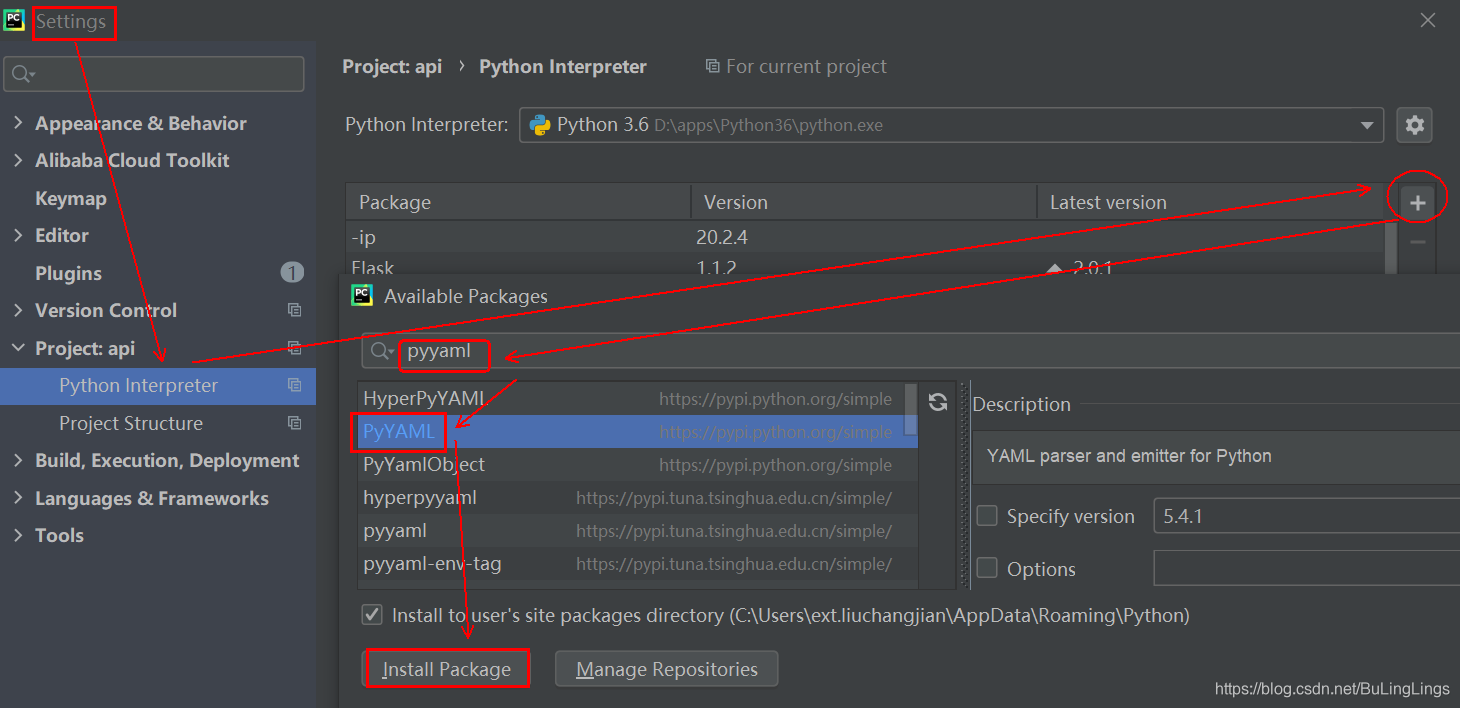Toggle Install to user's site packages checkbox
Viewport: 1460px width, 708px height.
(372, 615)
